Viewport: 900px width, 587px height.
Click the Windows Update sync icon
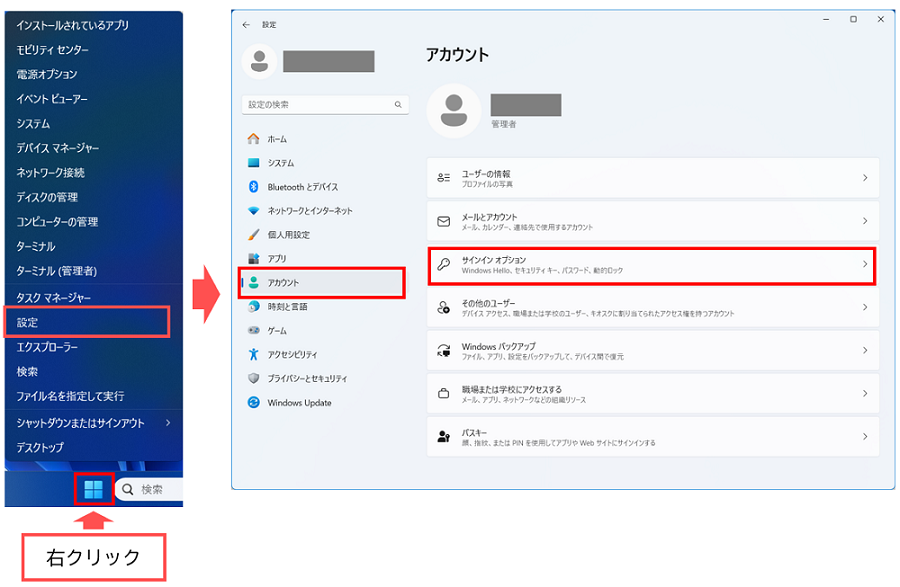[x=253, y=403]
